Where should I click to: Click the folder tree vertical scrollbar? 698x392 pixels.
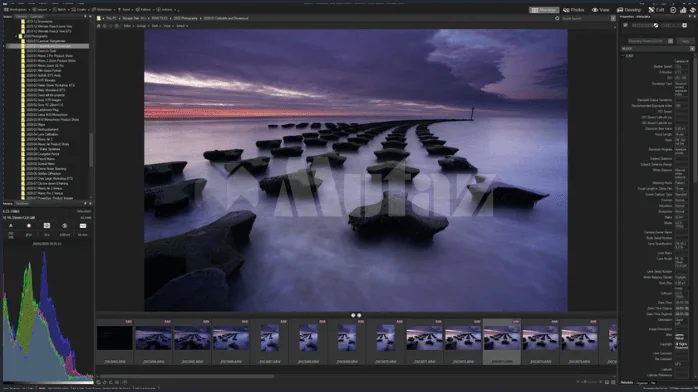[91, 149]
